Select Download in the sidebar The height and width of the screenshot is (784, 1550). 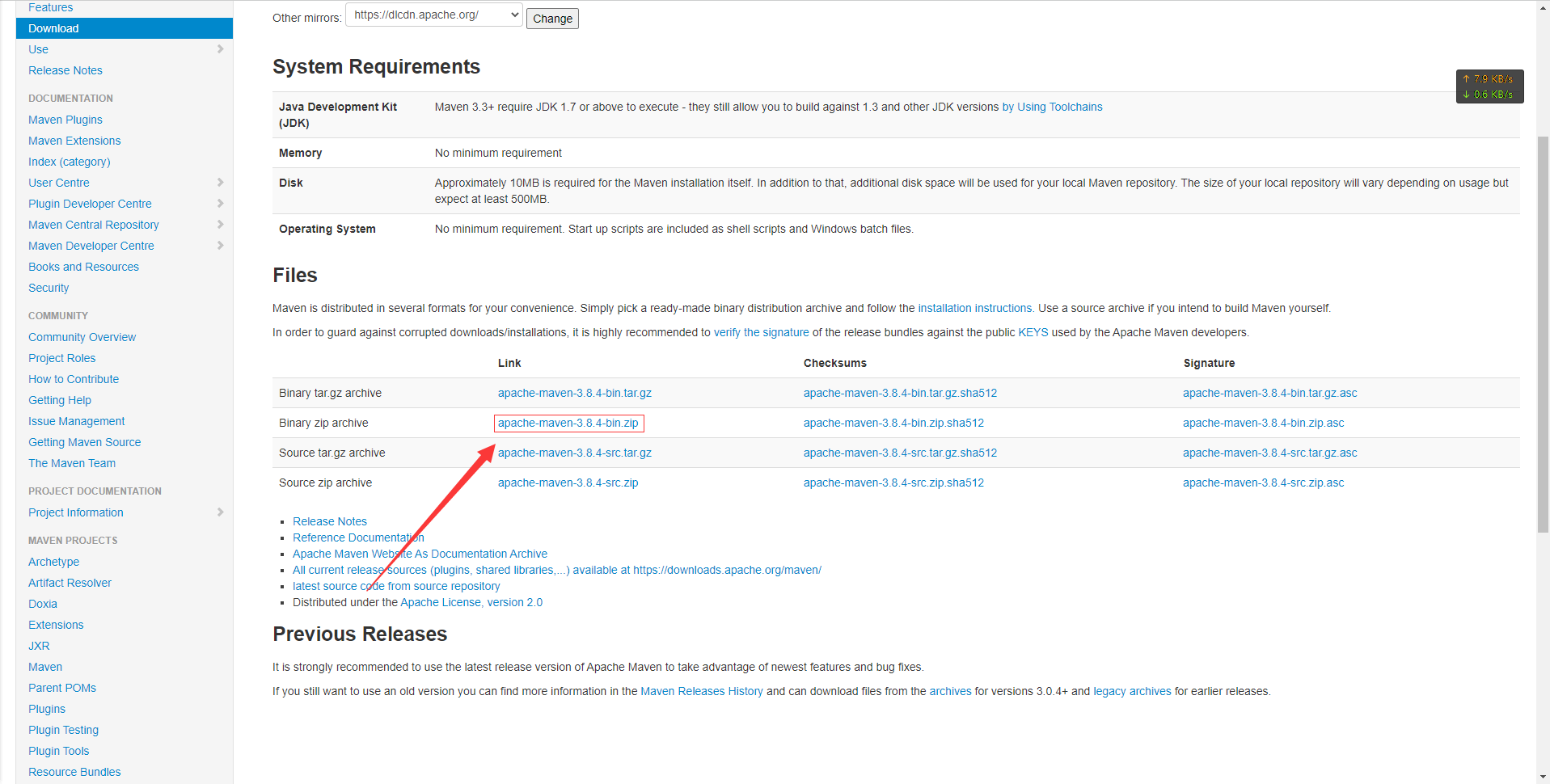125,28
